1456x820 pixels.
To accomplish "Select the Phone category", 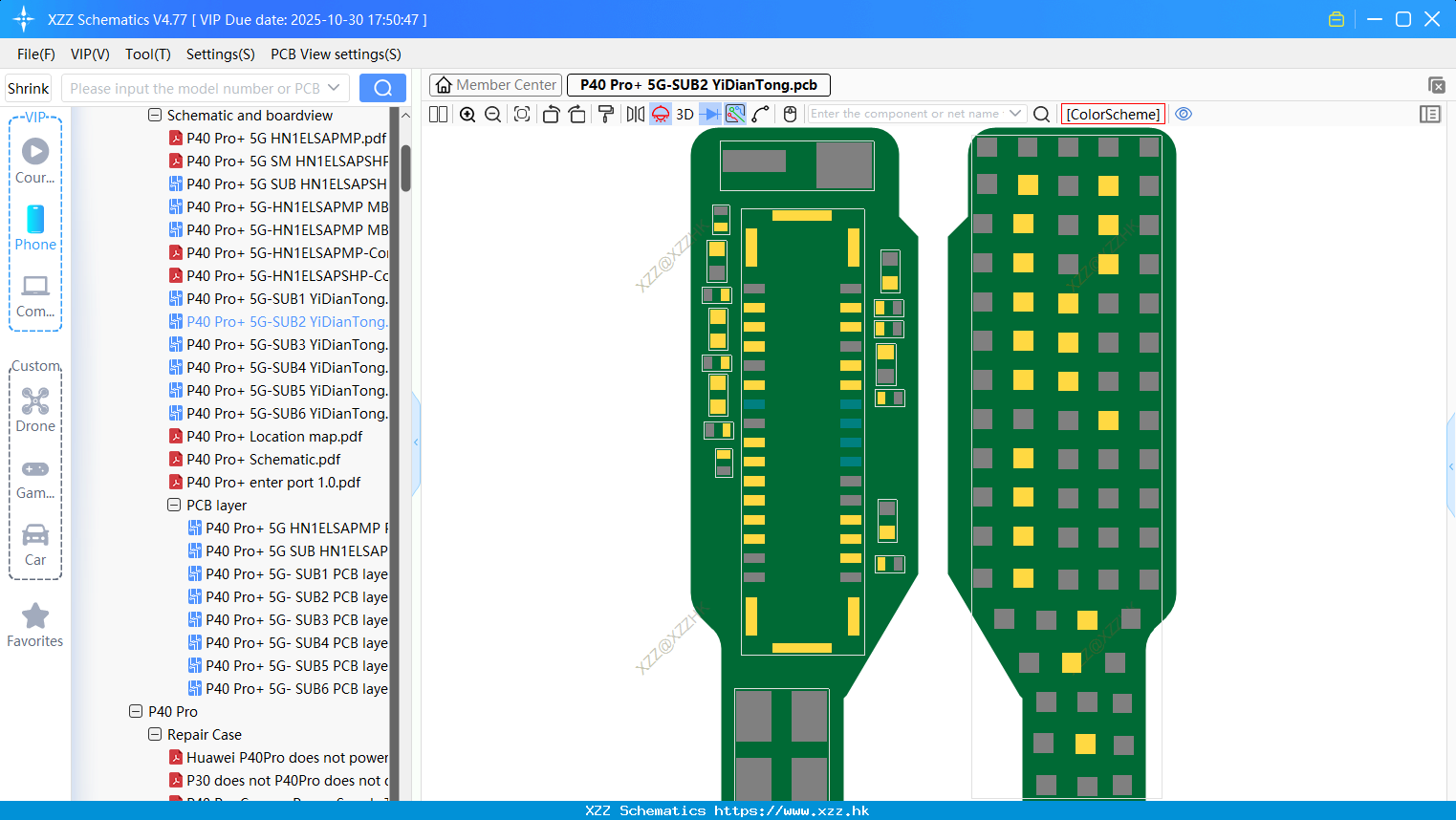I will click(x=35, y=227).
